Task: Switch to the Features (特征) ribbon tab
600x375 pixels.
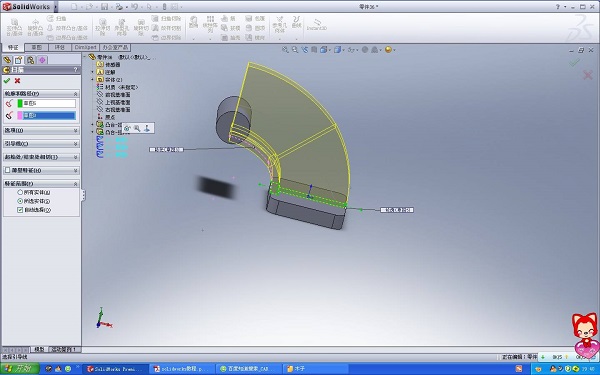Action: tap(13, 47)
